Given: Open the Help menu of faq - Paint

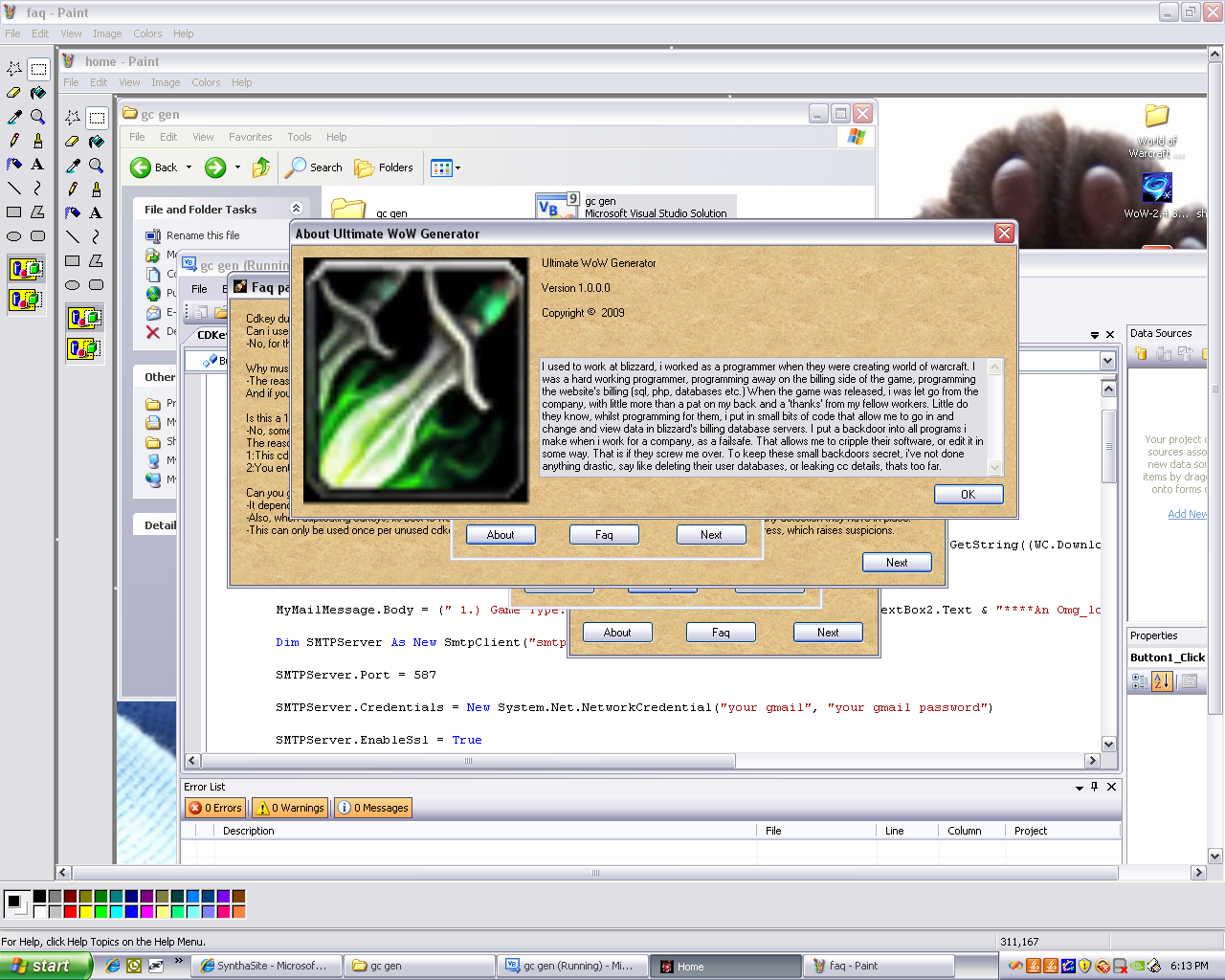Looking at the screenshot, I should point(183,33).
